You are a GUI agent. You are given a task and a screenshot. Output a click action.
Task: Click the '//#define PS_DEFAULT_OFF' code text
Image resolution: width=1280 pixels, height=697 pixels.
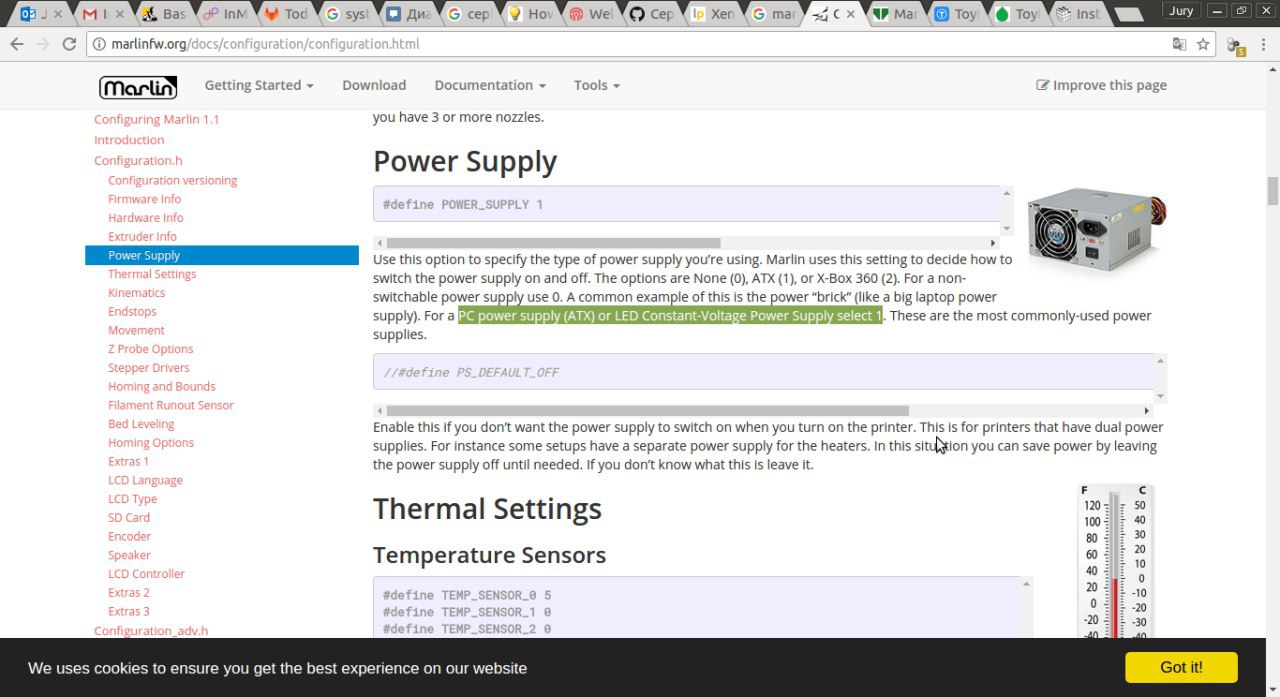tap(471, 372)
